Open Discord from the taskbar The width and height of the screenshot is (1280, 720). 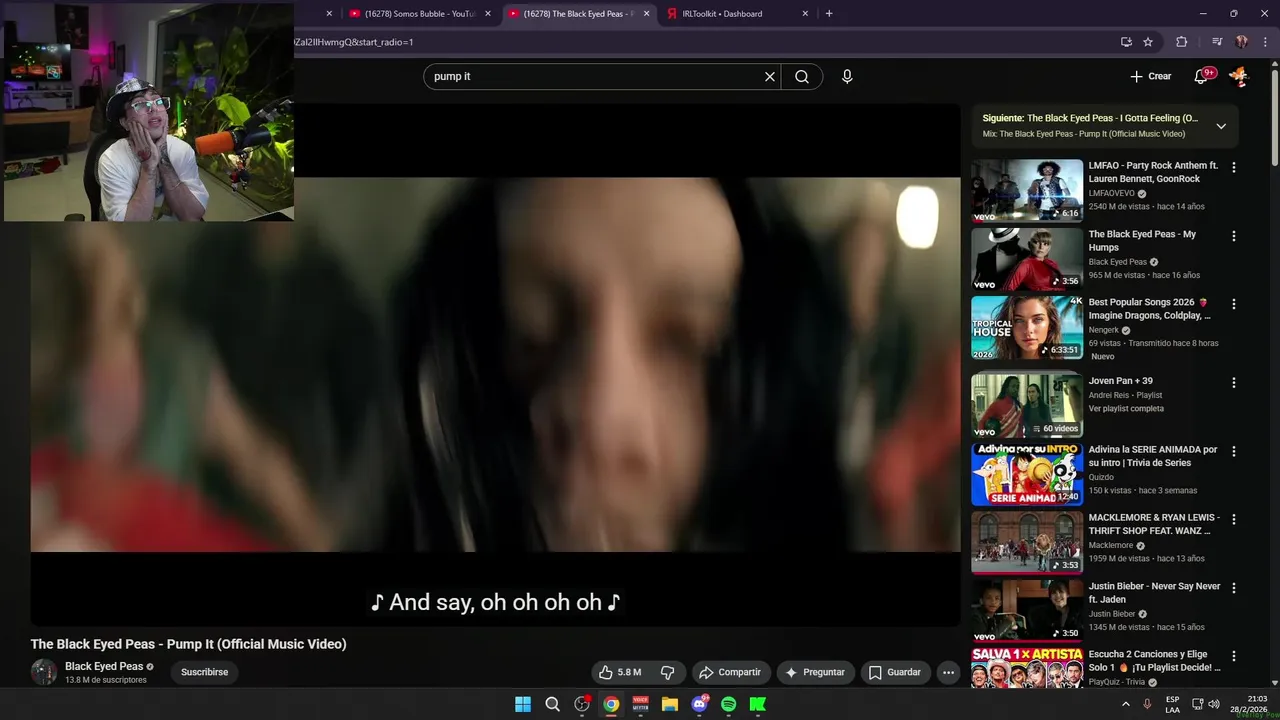click(x=700, y=704)
